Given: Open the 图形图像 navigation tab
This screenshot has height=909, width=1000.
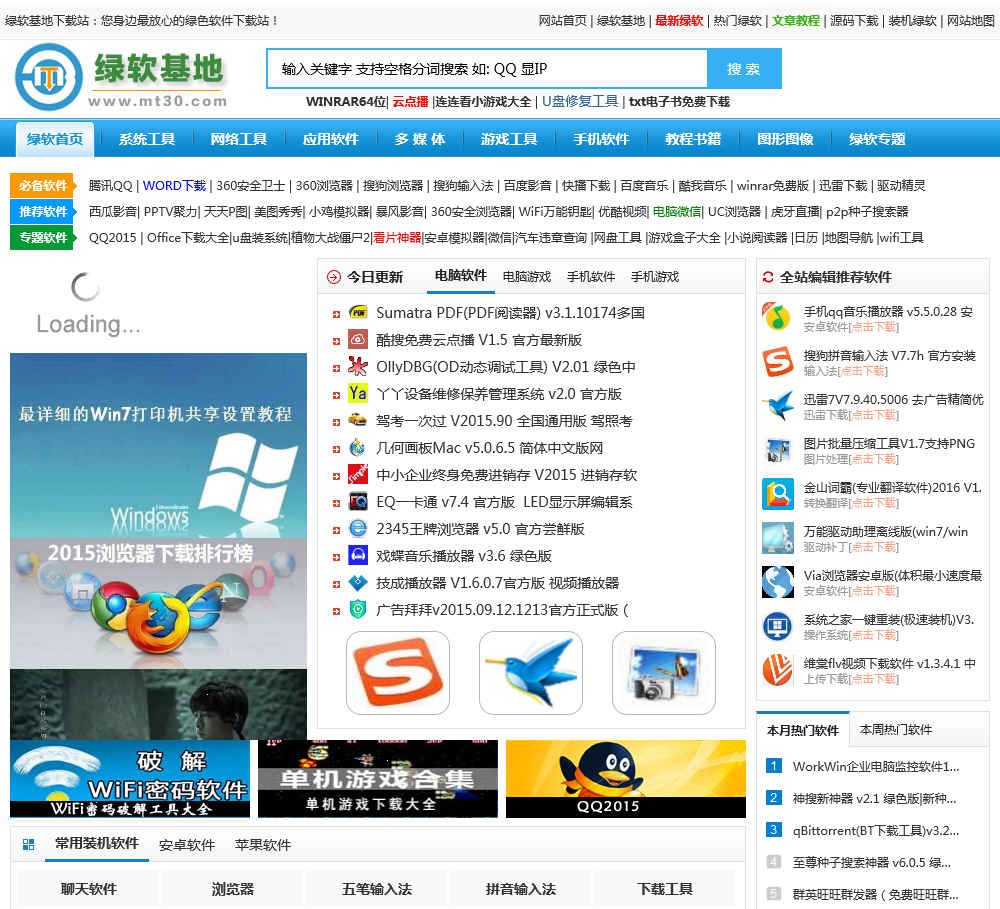Looking at the screenshot, I should click(785, 139).
